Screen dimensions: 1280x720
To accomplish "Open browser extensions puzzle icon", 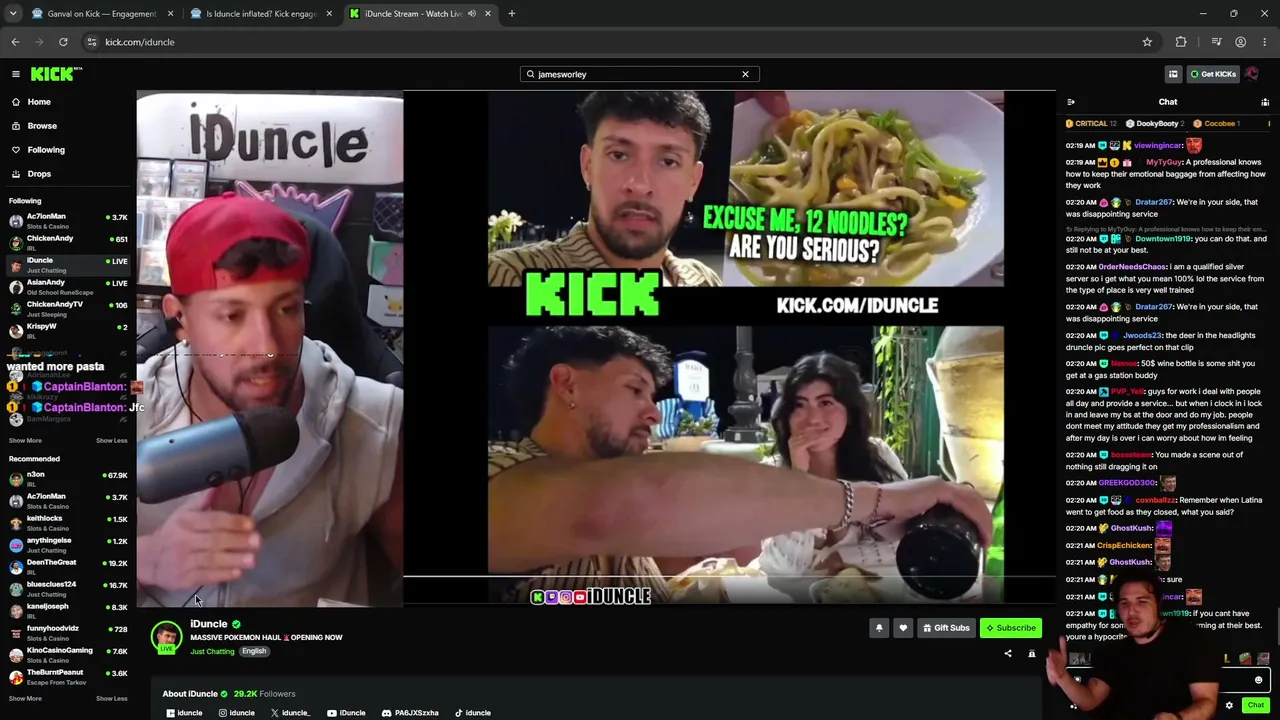I will (x=1181, y=42).
